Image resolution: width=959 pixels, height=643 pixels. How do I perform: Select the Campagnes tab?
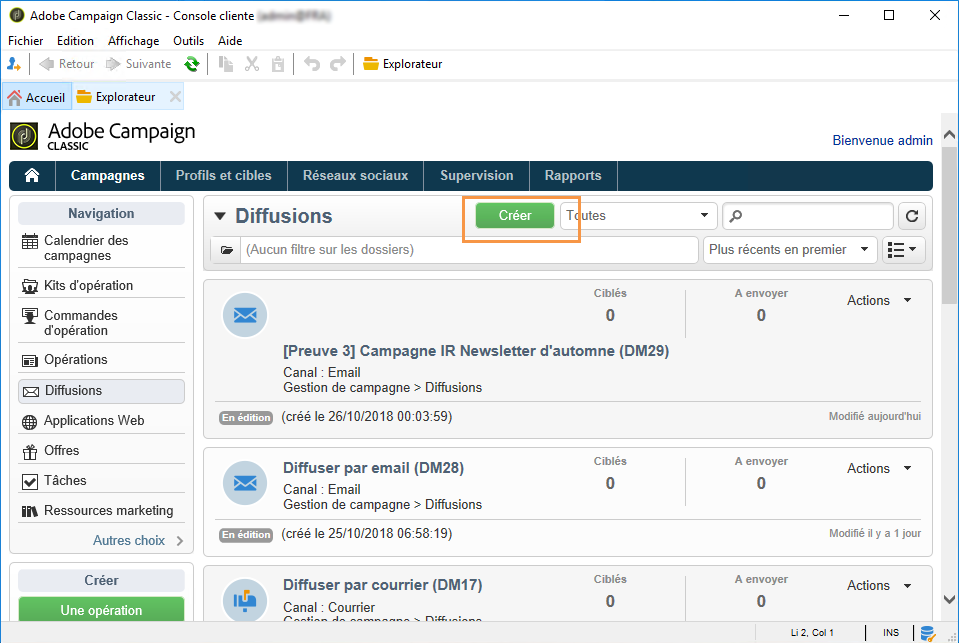(108, 176)
